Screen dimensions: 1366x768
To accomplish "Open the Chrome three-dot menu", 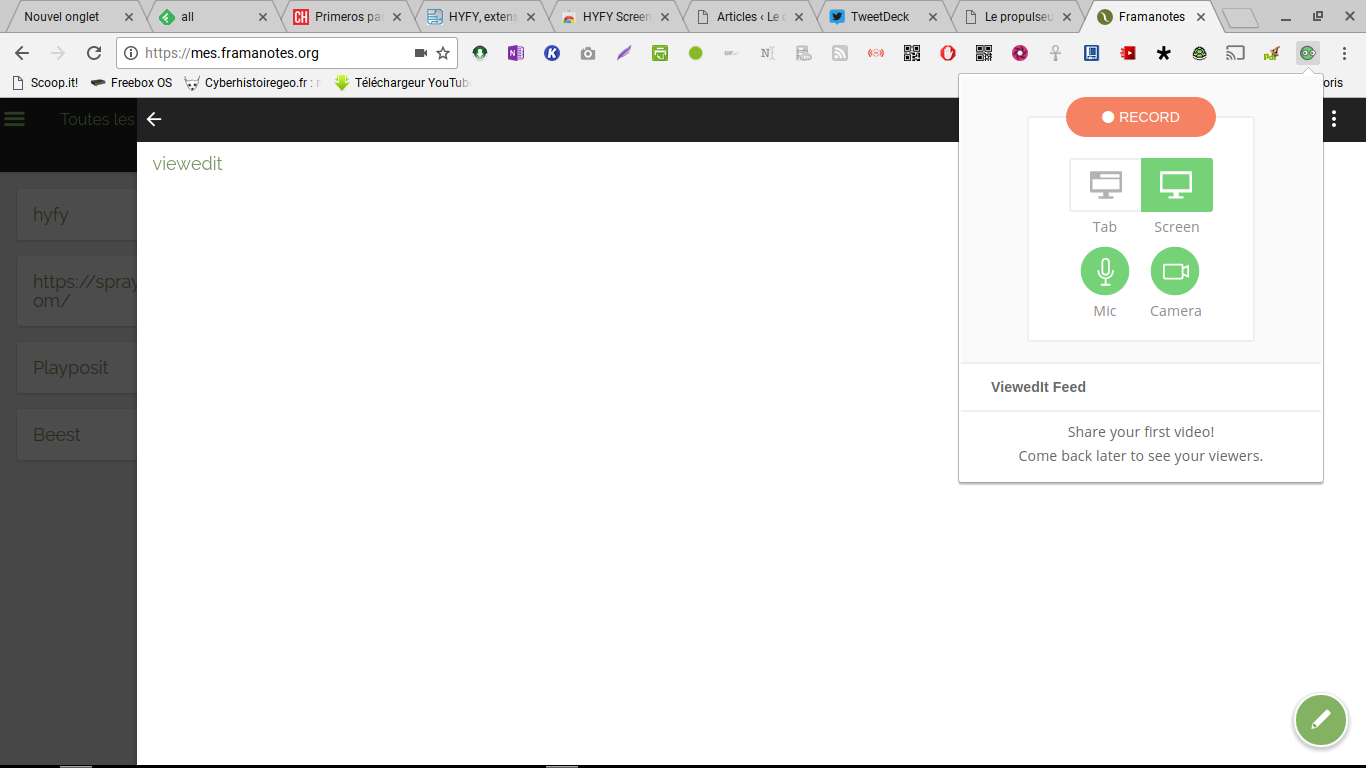I will [1345, 53].
